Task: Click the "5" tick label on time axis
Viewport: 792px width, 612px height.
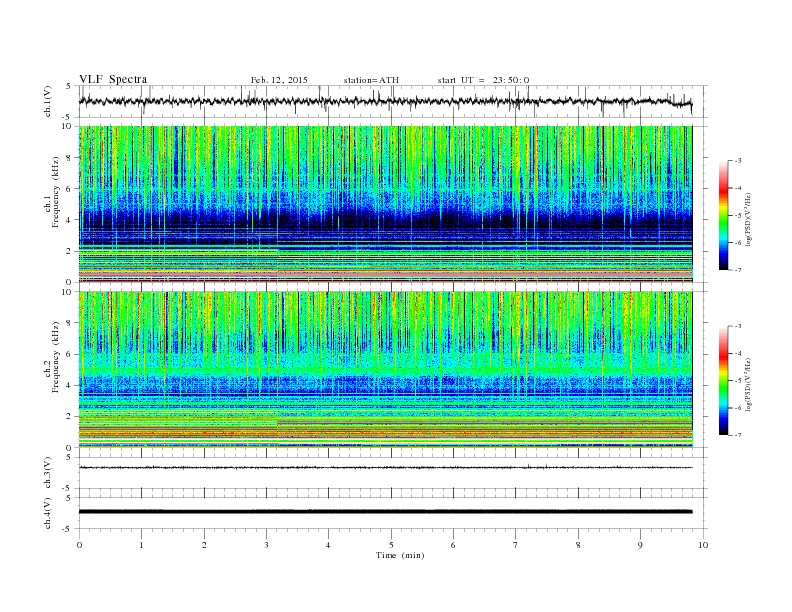Action: (x=391, y=545)
